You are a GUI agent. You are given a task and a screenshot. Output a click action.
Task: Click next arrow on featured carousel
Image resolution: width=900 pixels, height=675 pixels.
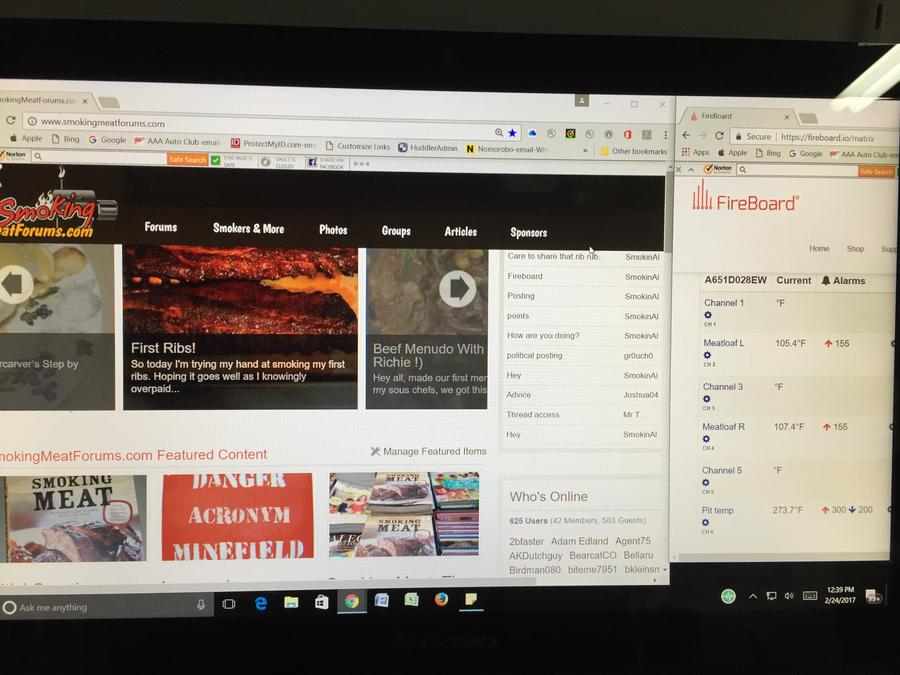point(457,289)
